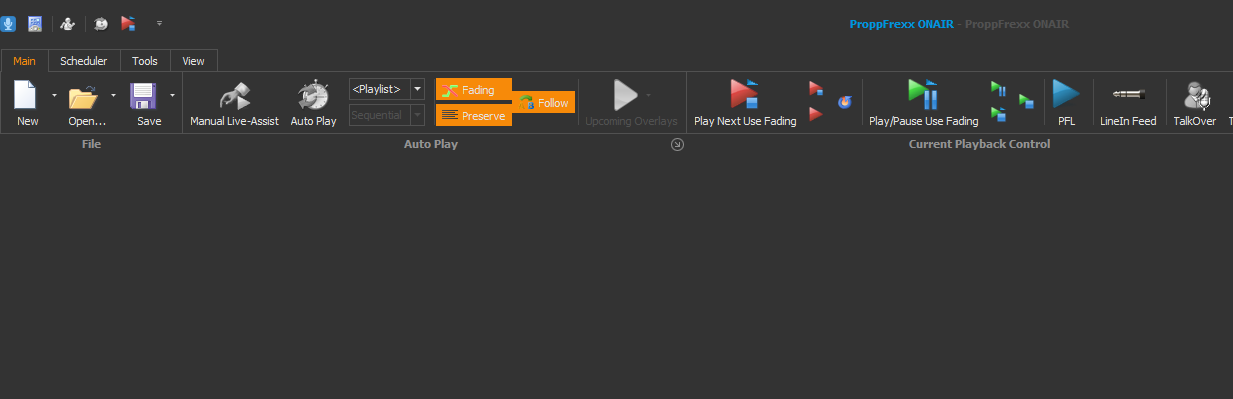Viewport: 1233px width, 399px height.
Task: Expand the New button dropdown arrow
Action: click(x=53, y=96)
